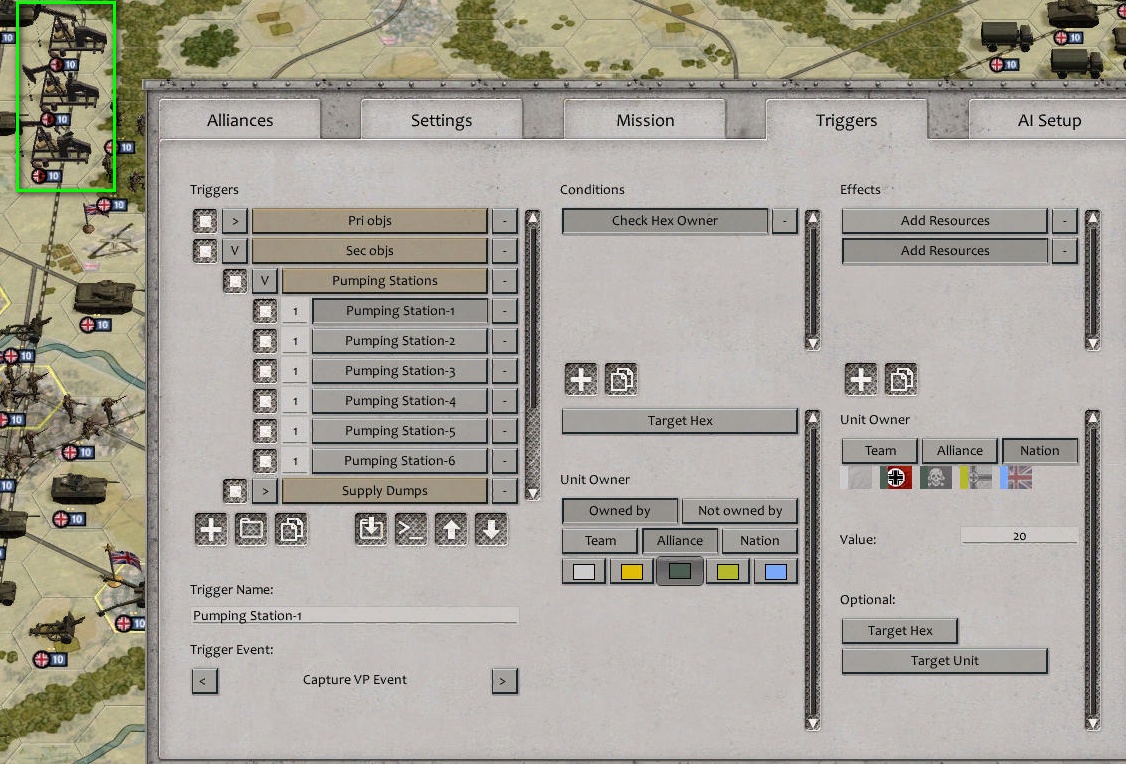Choose the Not owned by option
The image size is (1126, 764).
tap(740, 511)
